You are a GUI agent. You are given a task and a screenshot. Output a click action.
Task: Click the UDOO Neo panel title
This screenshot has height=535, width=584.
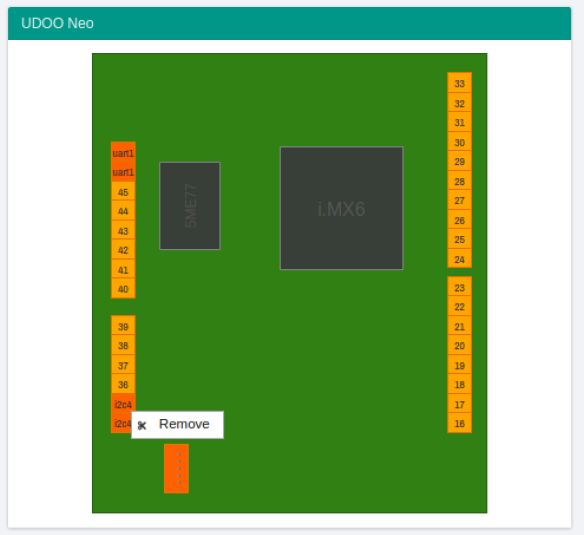click(x=57, y=23)
